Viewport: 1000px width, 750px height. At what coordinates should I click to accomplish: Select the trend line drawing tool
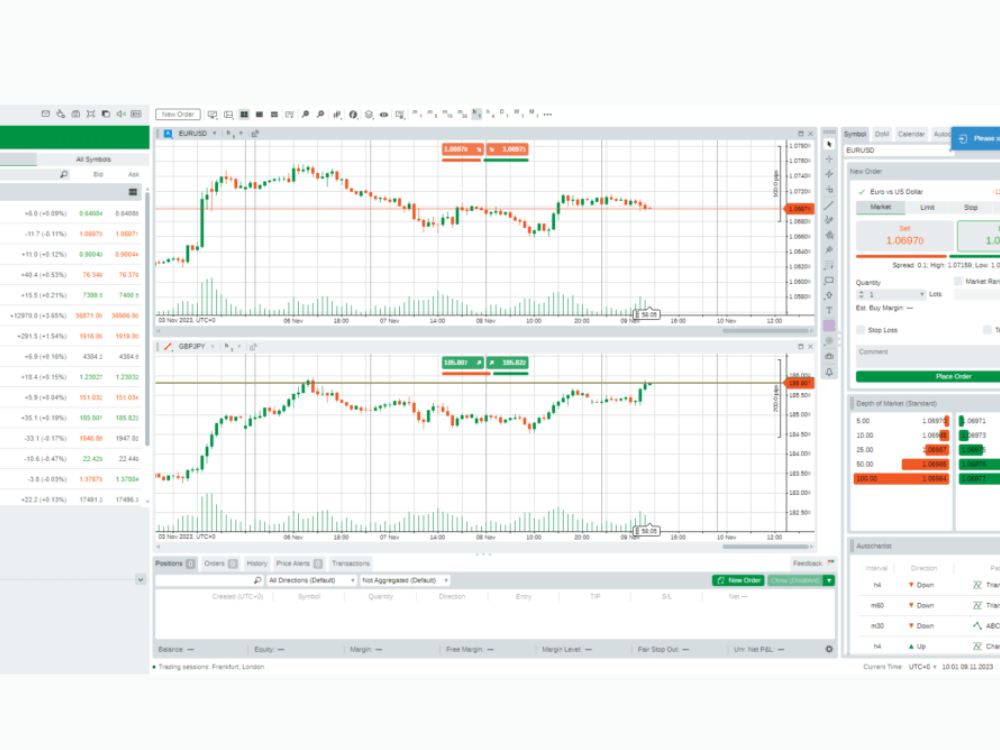[829, 205]
